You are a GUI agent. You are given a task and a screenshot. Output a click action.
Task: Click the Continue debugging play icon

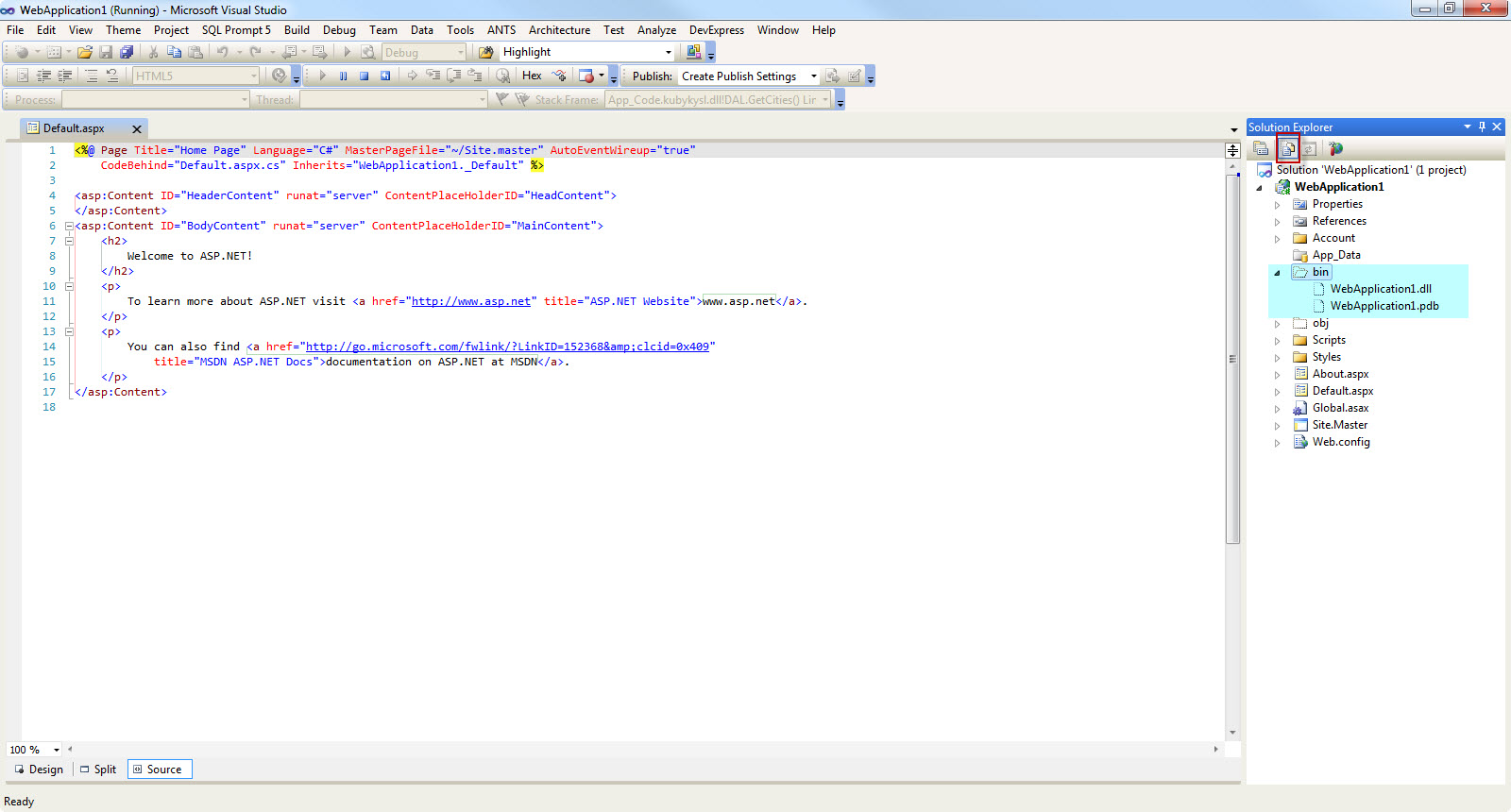coord(322,76)
